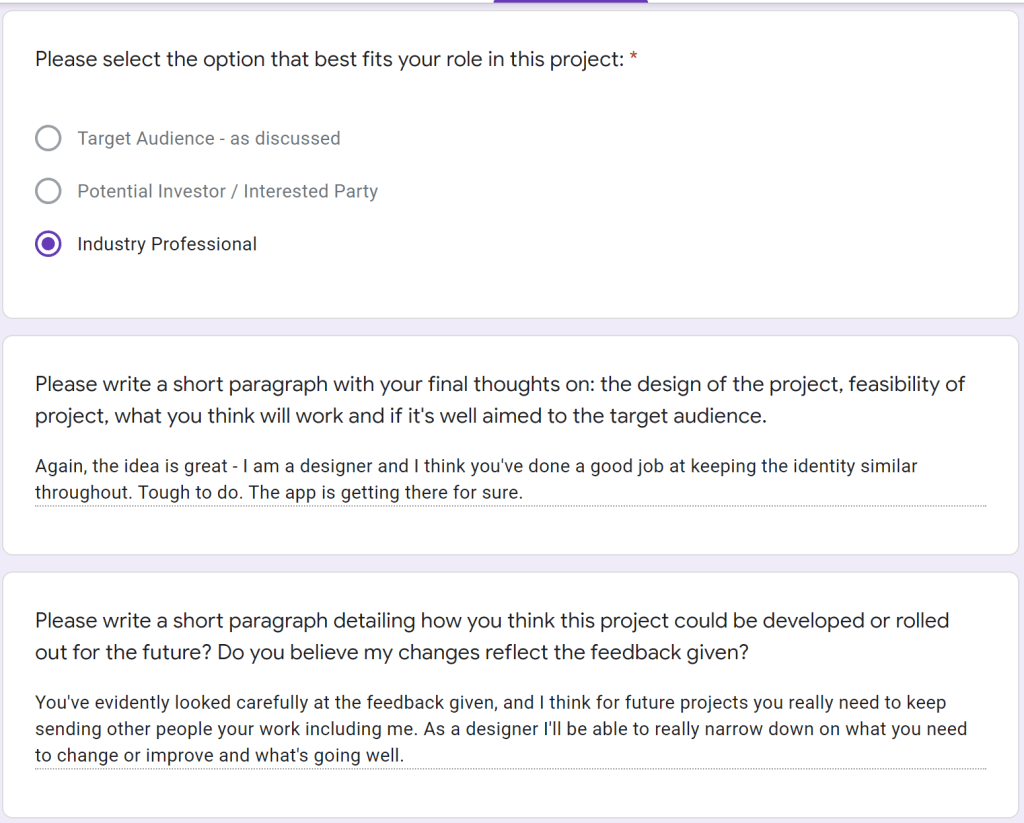Place cursor after "getting there for sure."
This screenshot has height=823, width=1024.
point(524,493)
